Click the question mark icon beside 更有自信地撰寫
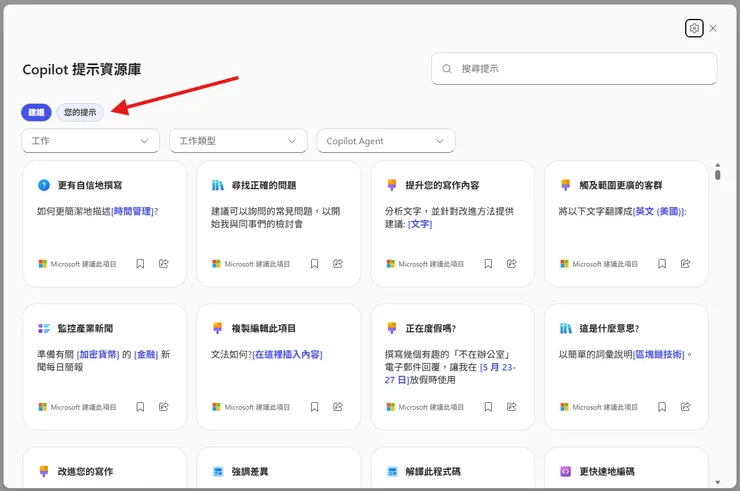 coord(43,185)
